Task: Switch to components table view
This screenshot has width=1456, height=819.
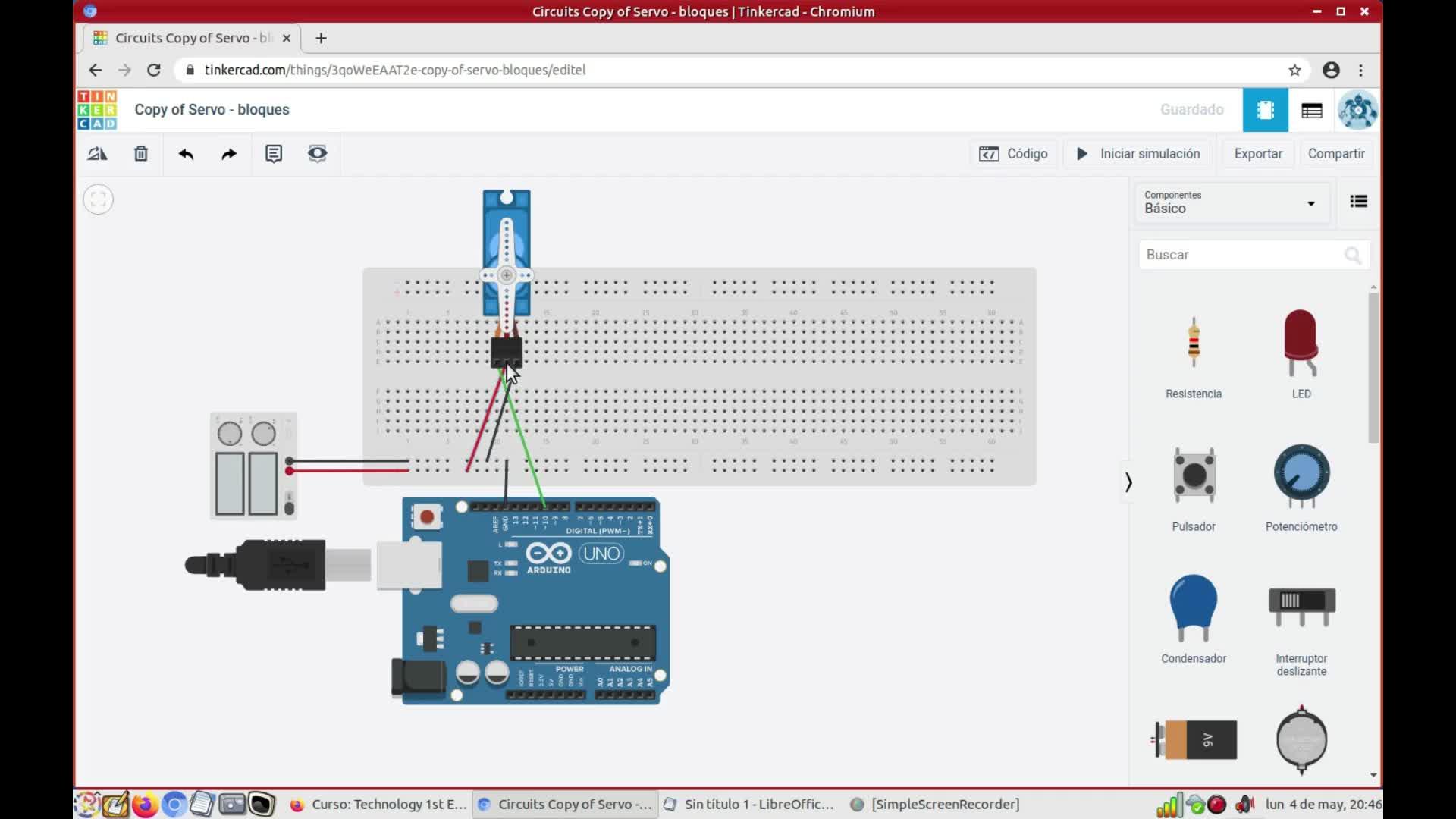Action: [x=1311, y=110]
